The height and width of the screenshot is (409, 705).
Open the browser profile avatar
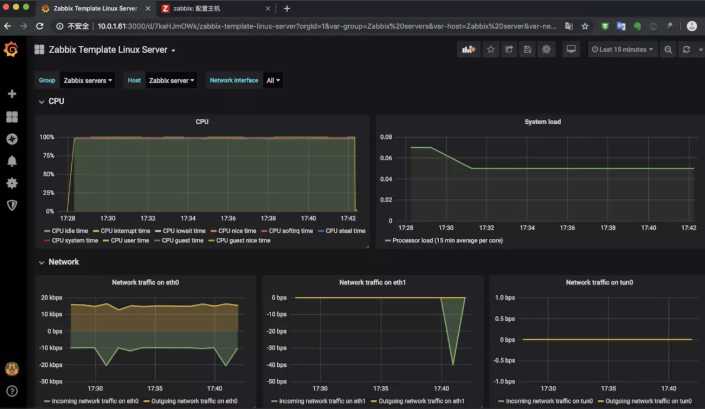pos(692,26)
